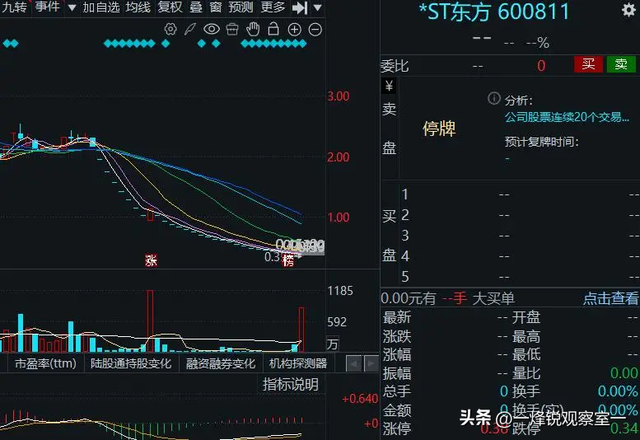Open the 更多 menu
The width and height of the screenshot is (640, 440).
click(x=273, y=7)
